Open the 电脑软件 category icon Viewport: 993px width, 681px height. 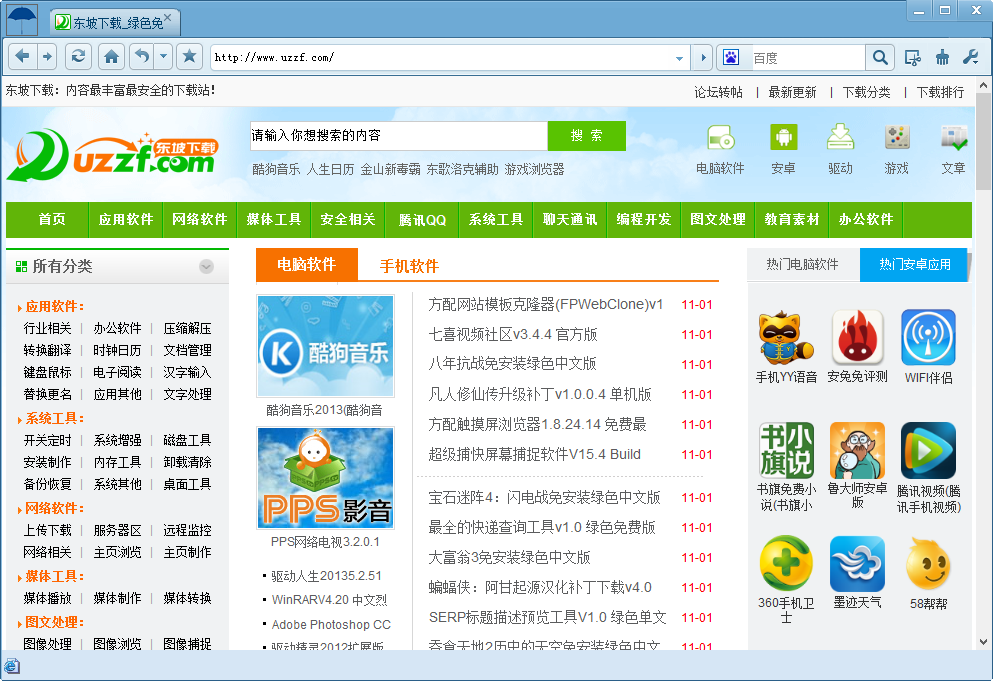click(x=720, y=137)
